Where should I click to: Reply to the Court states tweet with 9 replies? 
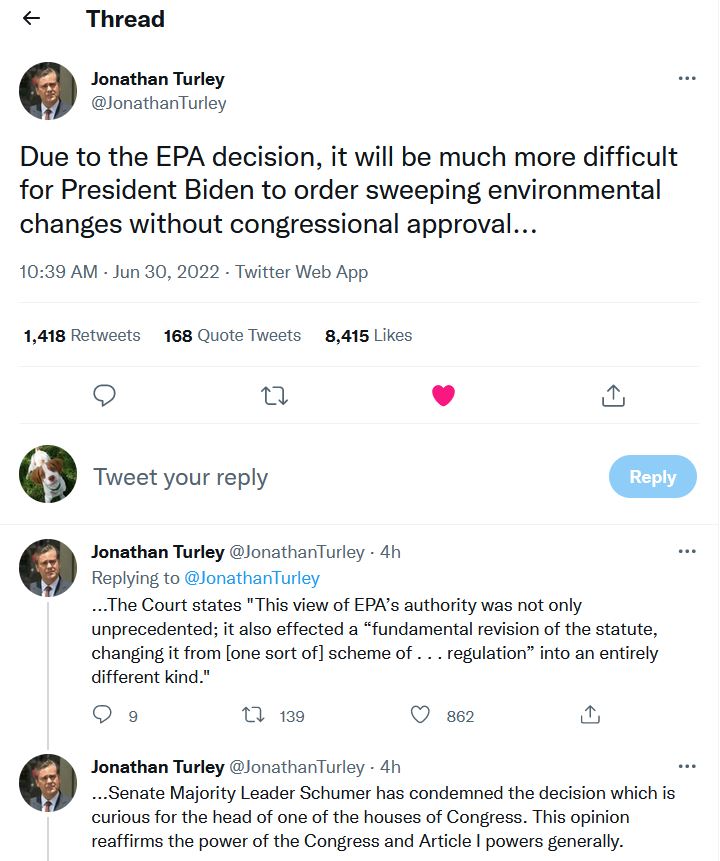point(102,715)
